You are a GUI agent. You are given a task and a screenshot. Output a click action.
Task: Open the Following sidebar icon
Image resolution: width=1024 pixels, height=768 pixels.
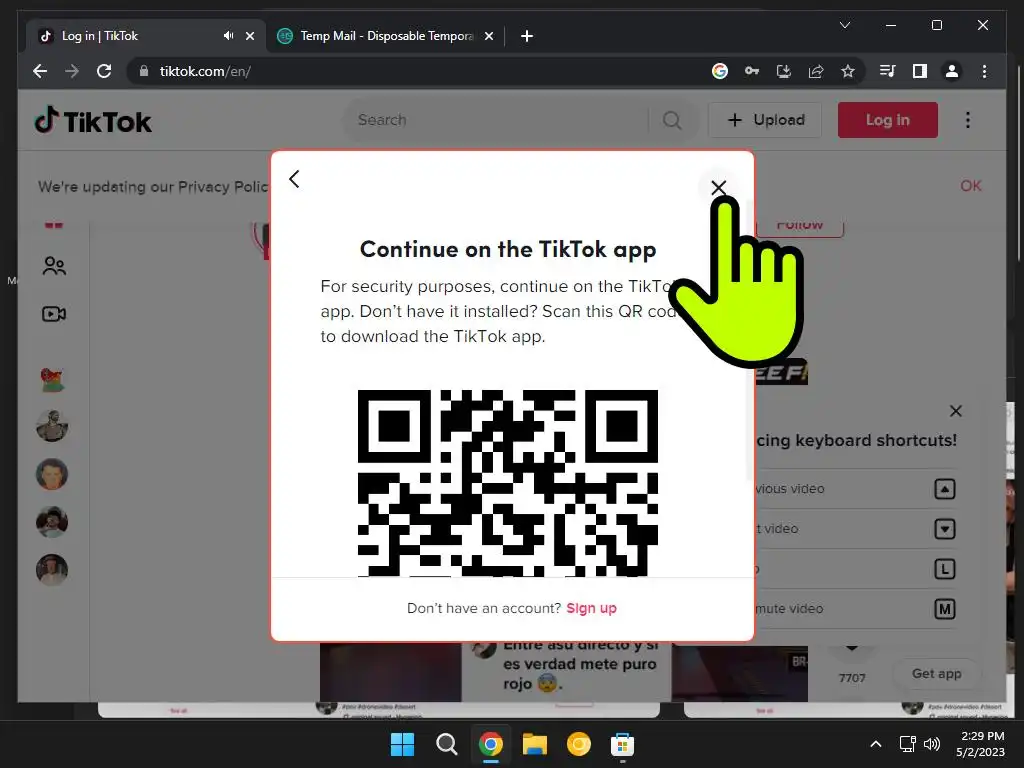[x=54, y=266]
